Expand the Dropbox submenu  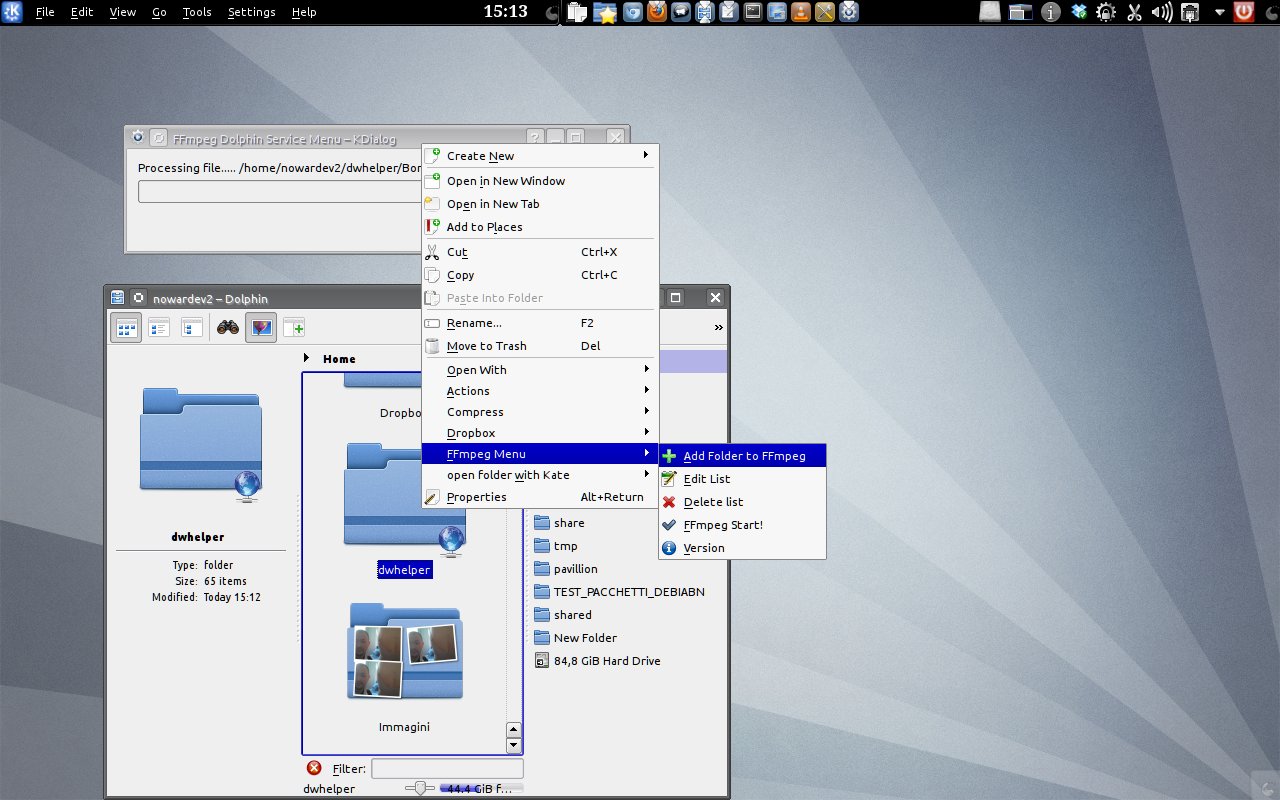[x=540, y=433]
